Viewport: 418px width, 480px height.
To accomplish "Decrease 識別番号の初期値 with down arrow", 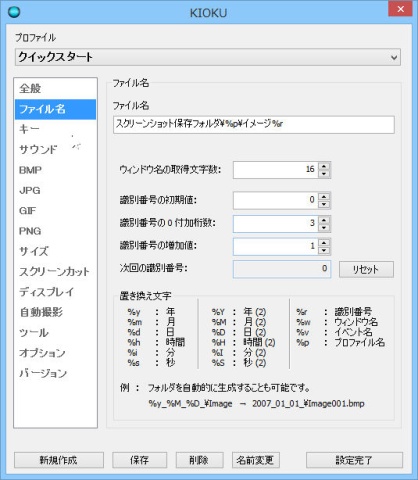I will 324,204.
